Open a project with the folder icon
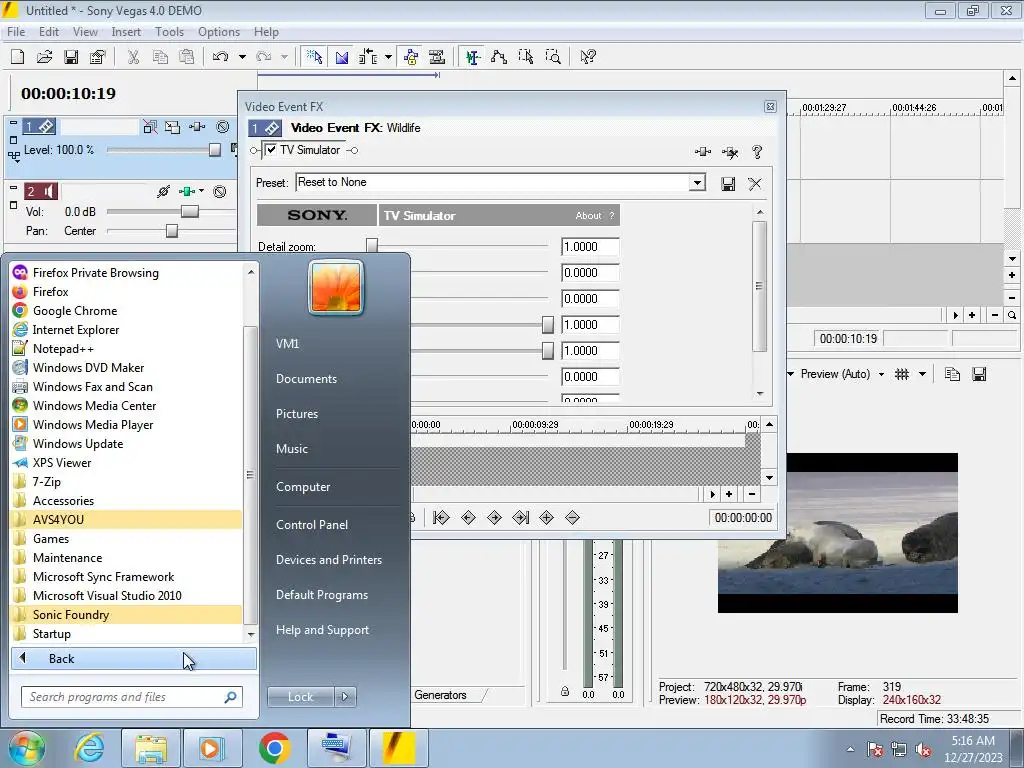Viewport: 1024px width, 768px height. pyautogui.click(x=44, y=57)
